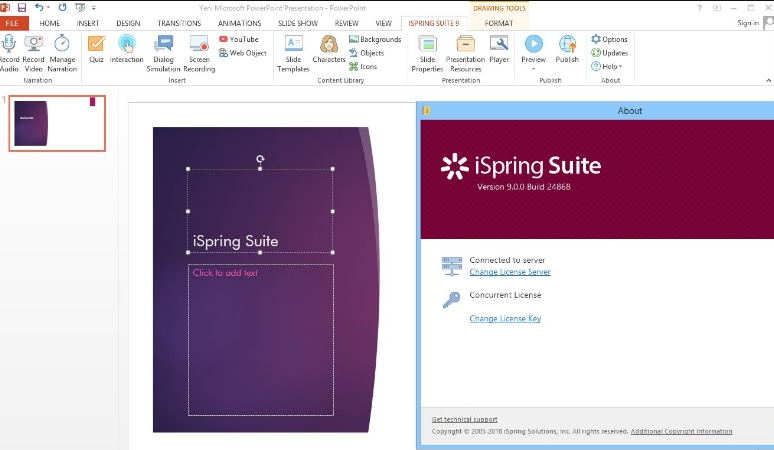Click 'Concurrent License' text in About
The image size is (774, 450).
pyautogui.click(x=505, y=295)
